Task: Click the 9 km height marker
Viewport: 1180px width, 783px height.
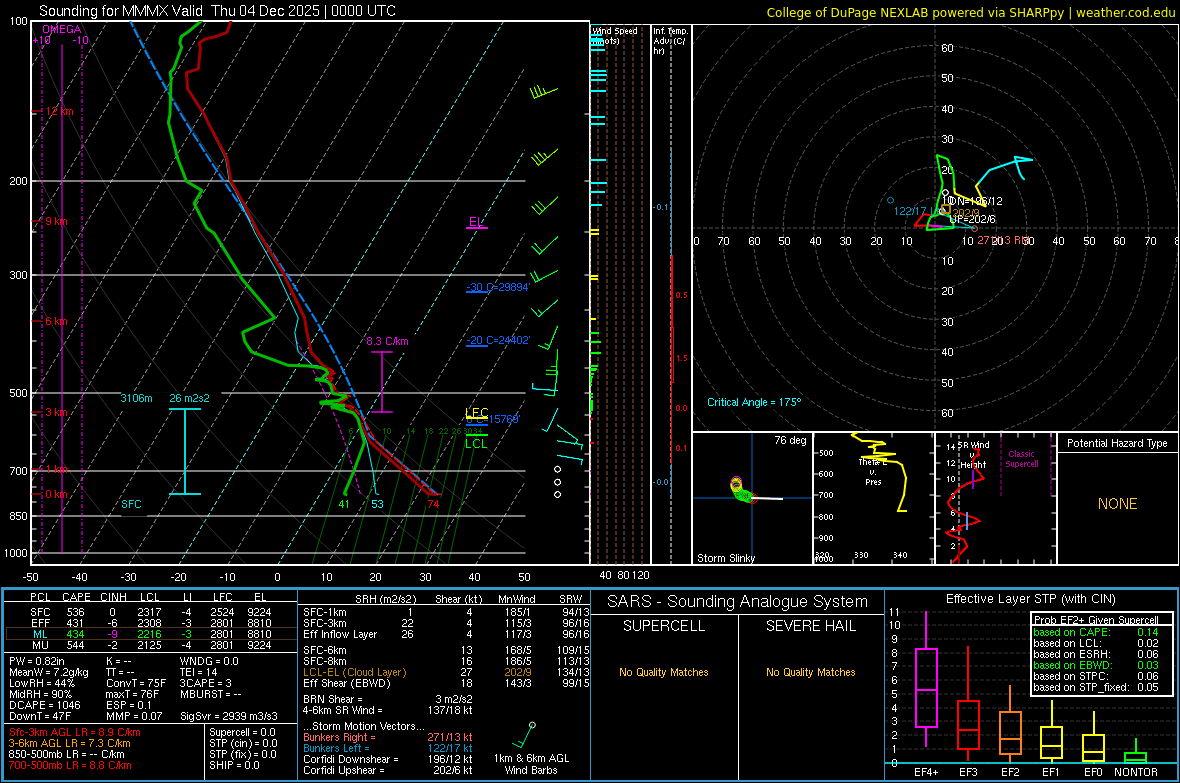Action: click(x=56, y=221)
